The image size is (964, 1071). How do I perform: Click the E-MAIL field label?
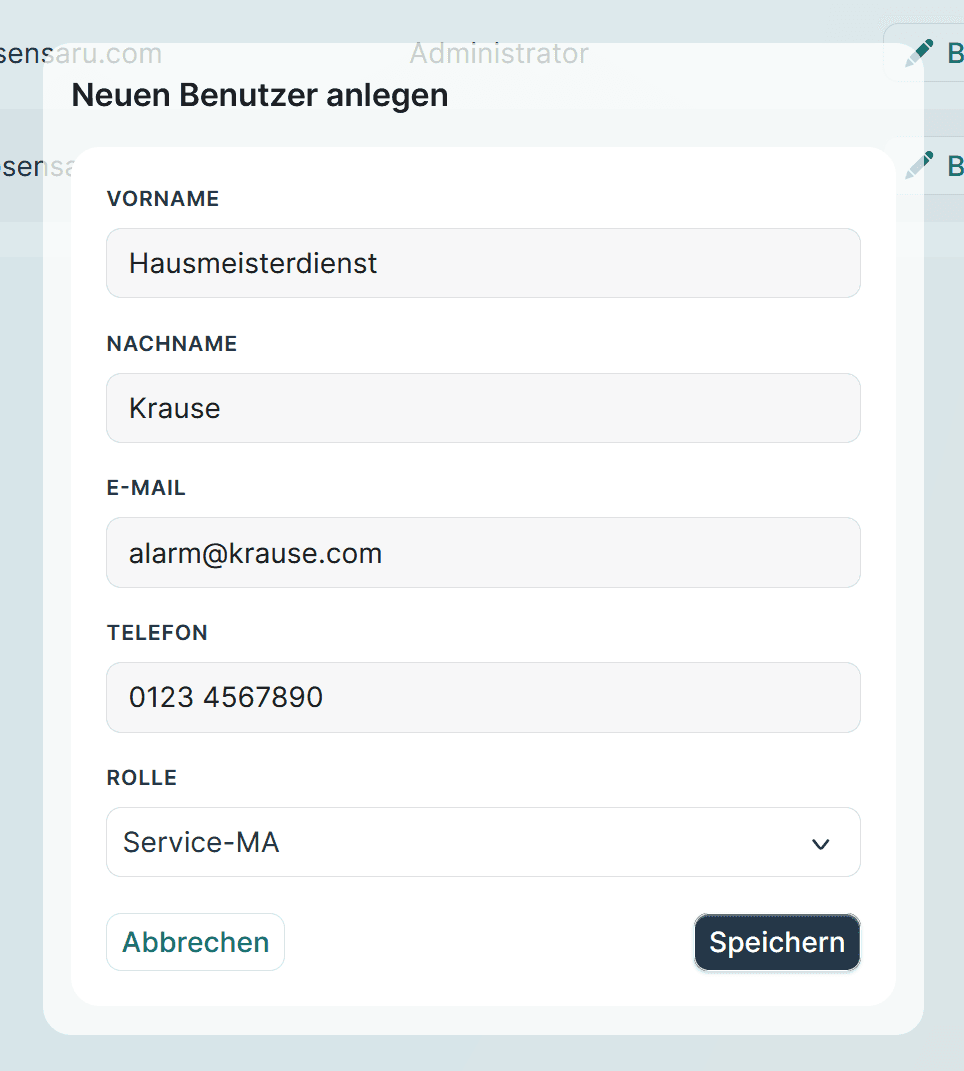146,488
